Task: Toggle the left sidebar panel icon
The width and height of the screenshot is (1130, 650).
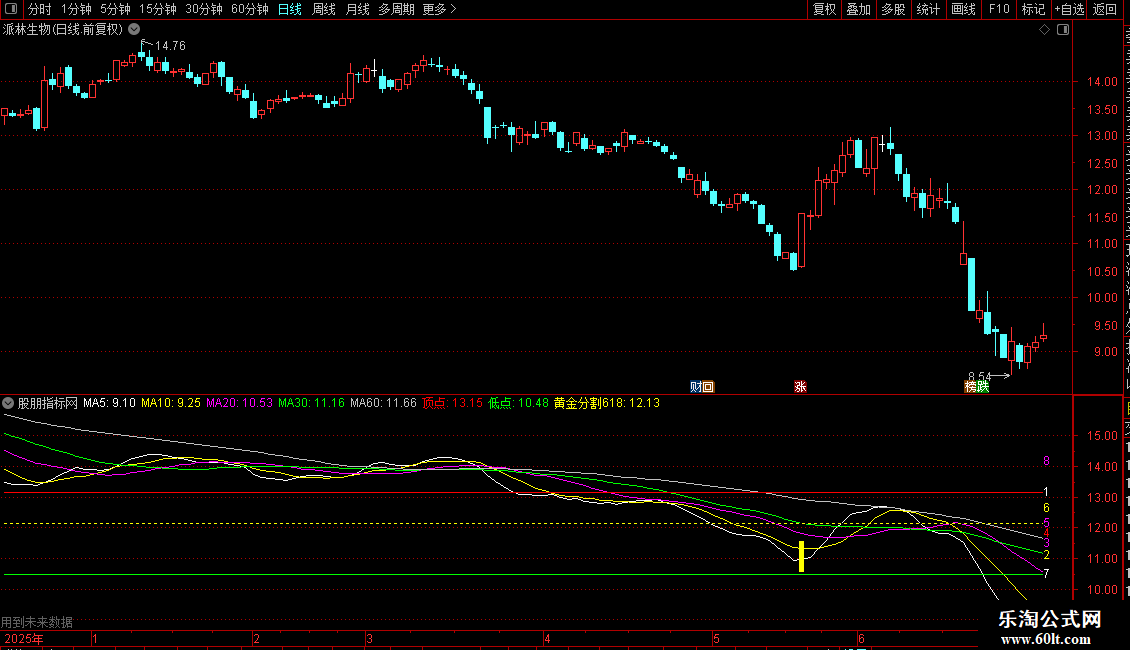Action: pyautogui.click(x=11, y=9)
